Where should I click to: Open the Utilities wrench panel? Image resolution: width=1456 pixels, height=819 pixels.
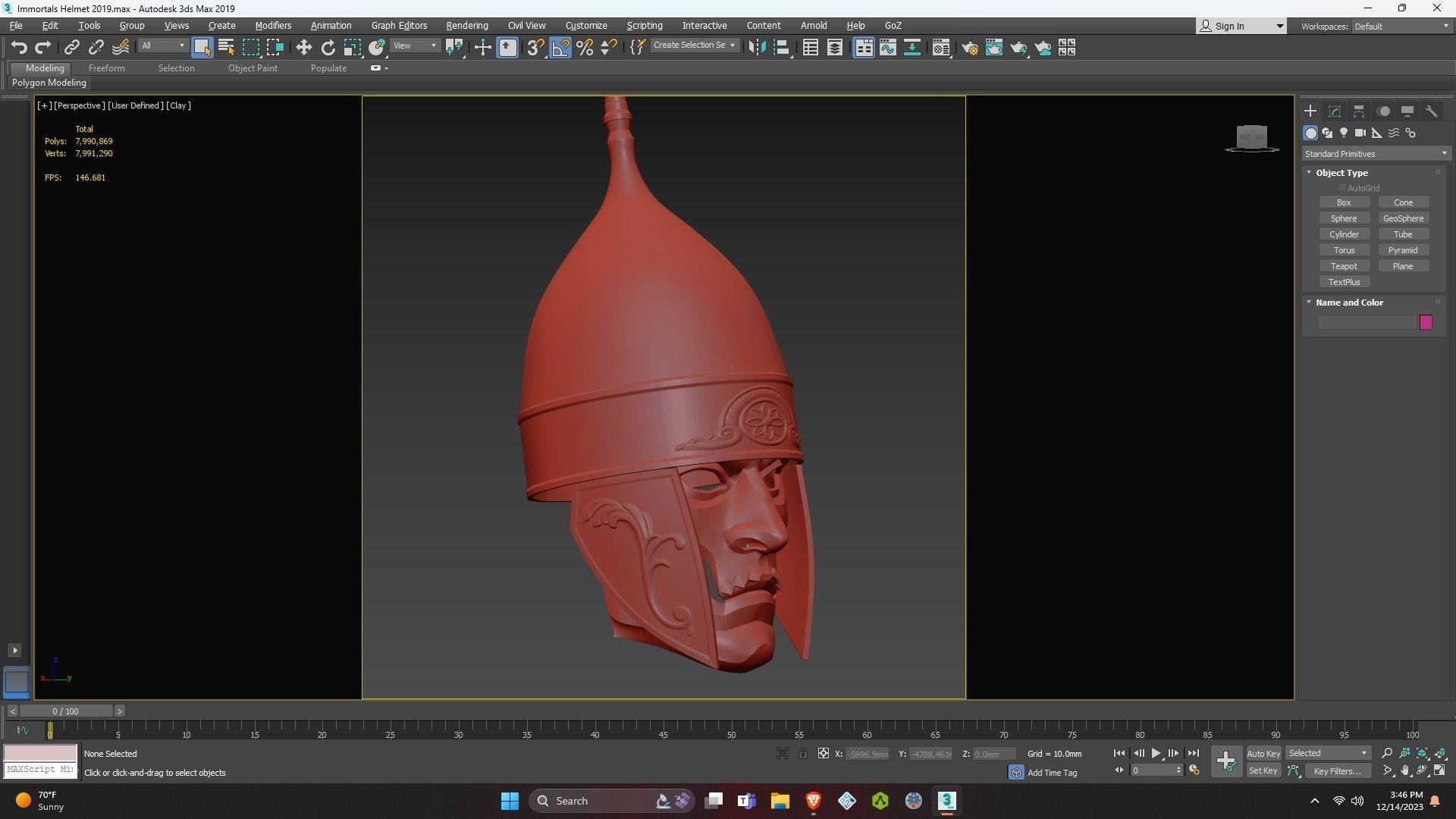1432,111
